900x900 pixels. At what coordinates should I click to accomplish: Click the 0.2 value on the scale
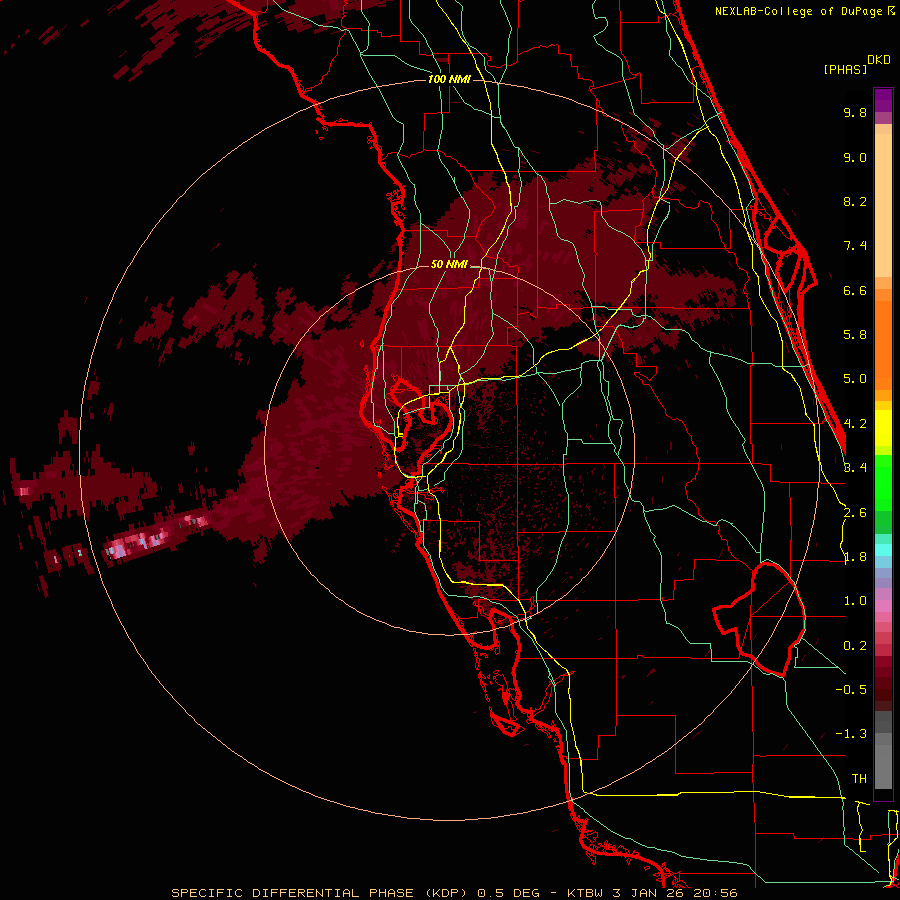coord(855,646)
